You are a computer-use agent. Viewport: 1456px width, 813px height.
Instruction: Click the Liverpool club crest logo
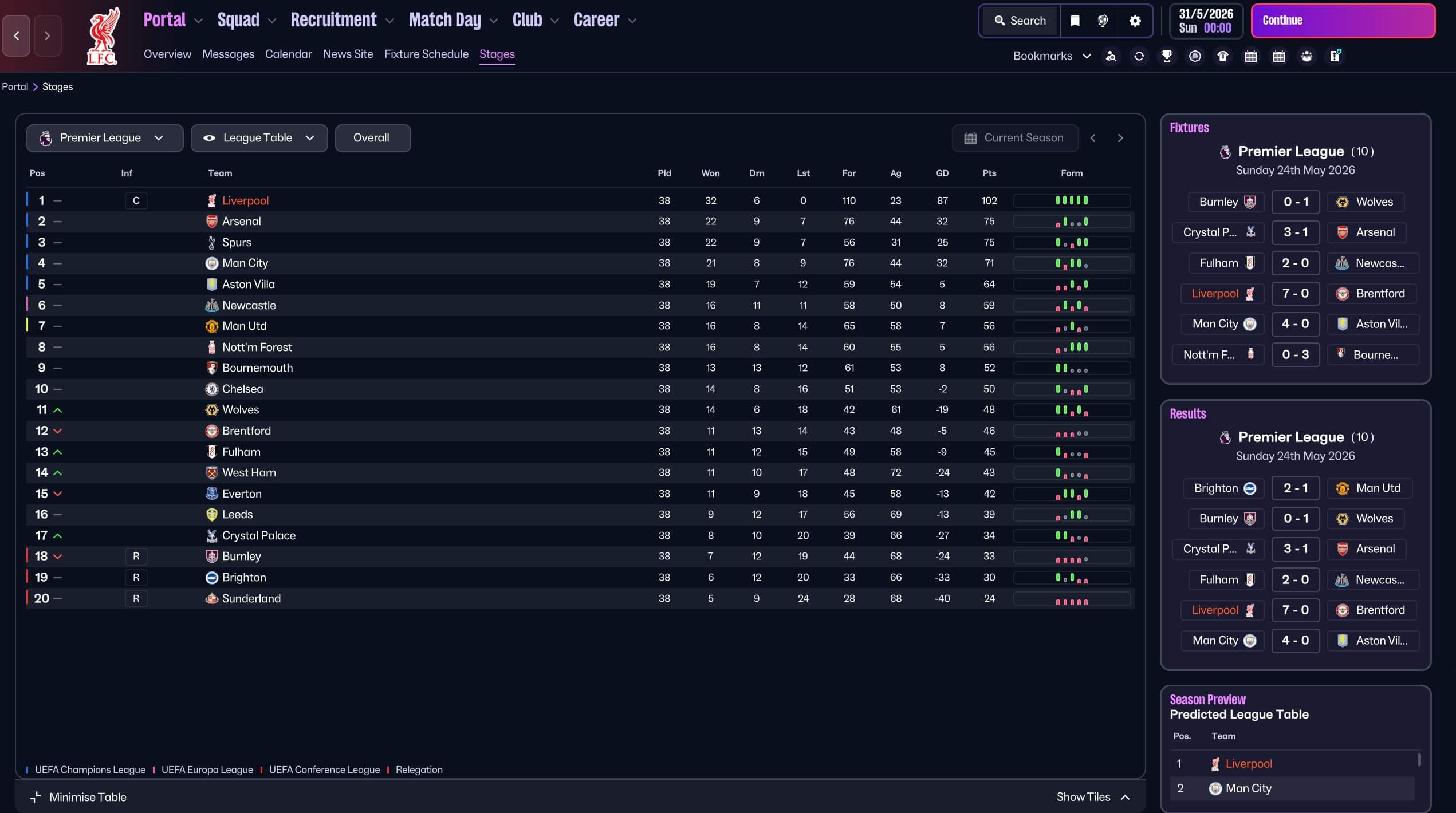(x=103, y=35)
